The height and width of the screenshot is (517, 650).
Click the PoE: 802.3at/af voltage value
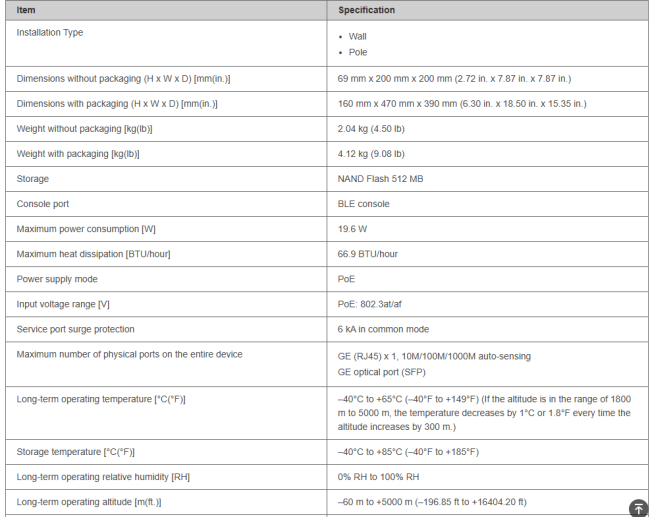click(376, 304)
